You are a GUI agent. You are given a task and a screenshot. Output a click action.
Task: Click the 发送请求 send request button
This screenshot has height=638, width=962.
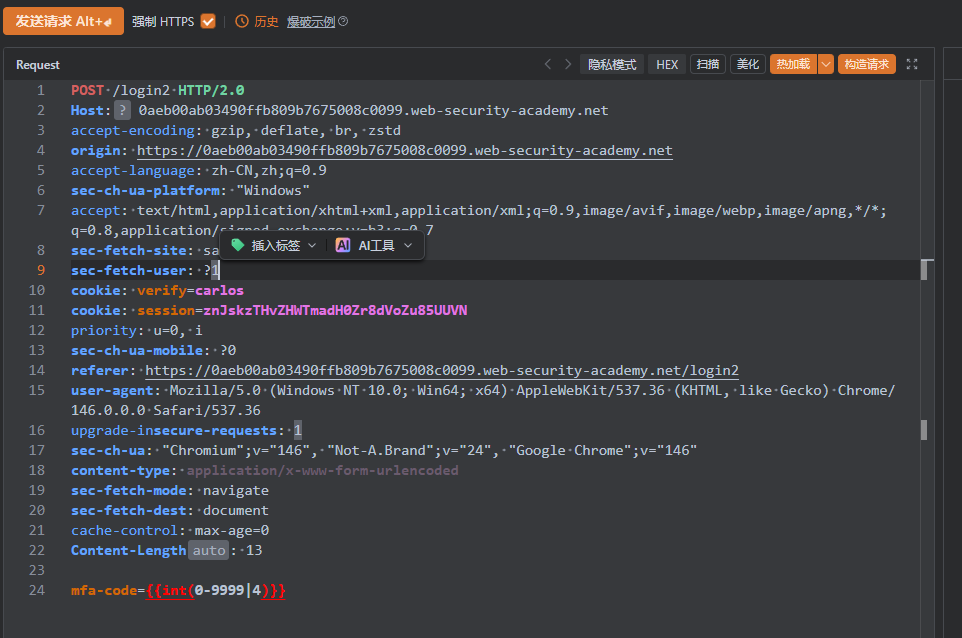(63, 21)
